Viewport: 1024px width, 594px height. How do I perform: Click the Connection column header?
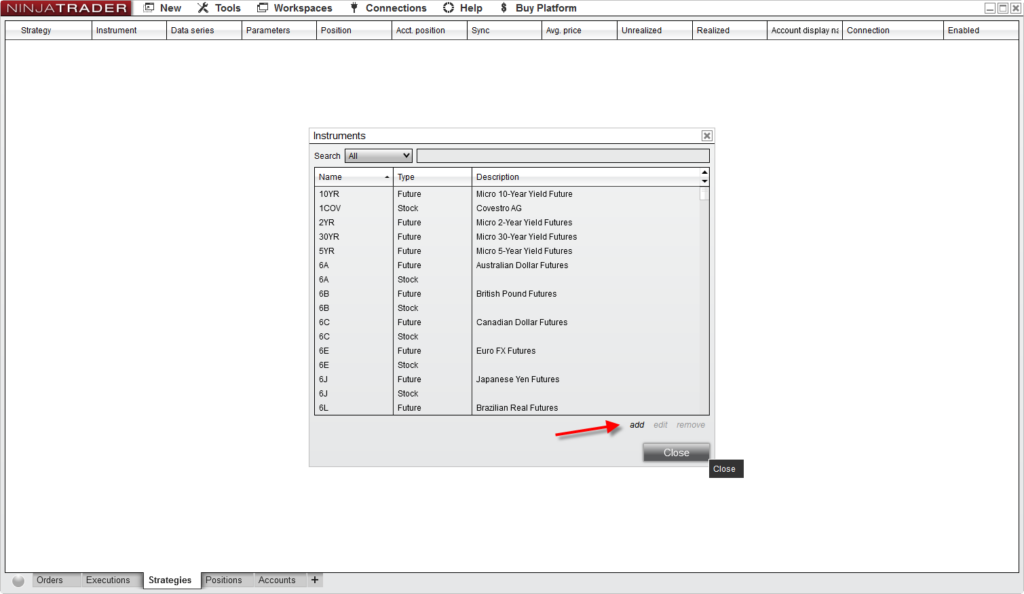[x=893, y=30]
